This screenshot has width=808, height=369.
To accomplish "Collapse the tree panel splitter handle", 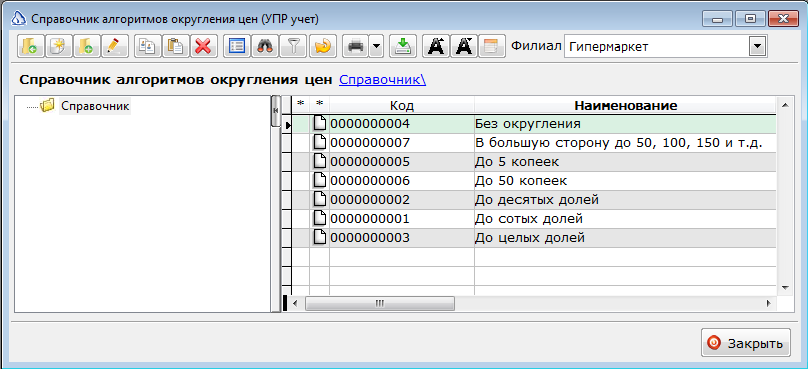I will (x=276, y=111).
